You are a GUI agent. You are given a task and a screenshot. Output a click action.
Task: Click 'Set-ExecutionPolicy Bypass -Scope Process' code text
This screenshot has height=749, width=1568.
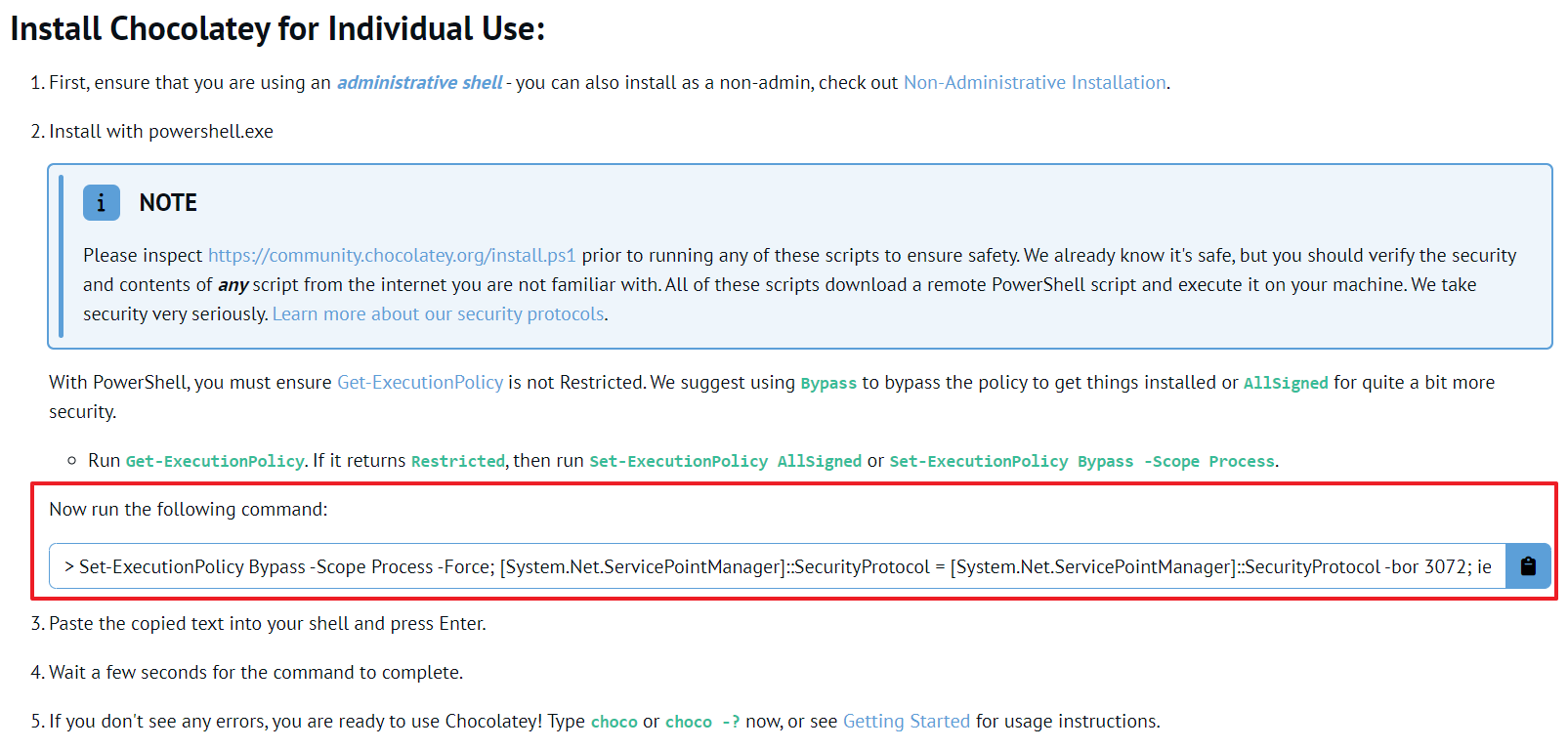tap(1081, 461)
